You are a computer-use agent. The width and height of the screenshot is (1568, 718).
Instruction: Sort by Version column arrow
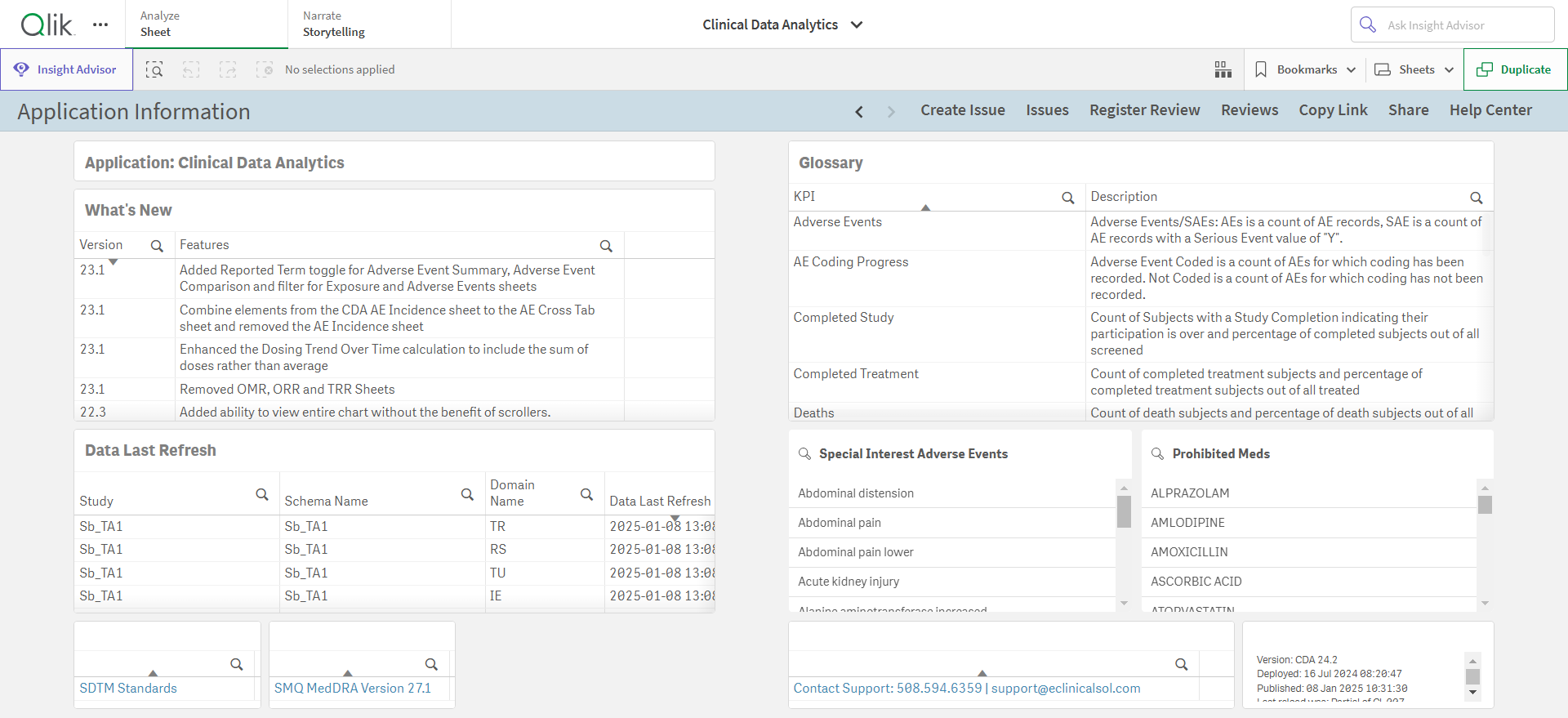point(114,261)
